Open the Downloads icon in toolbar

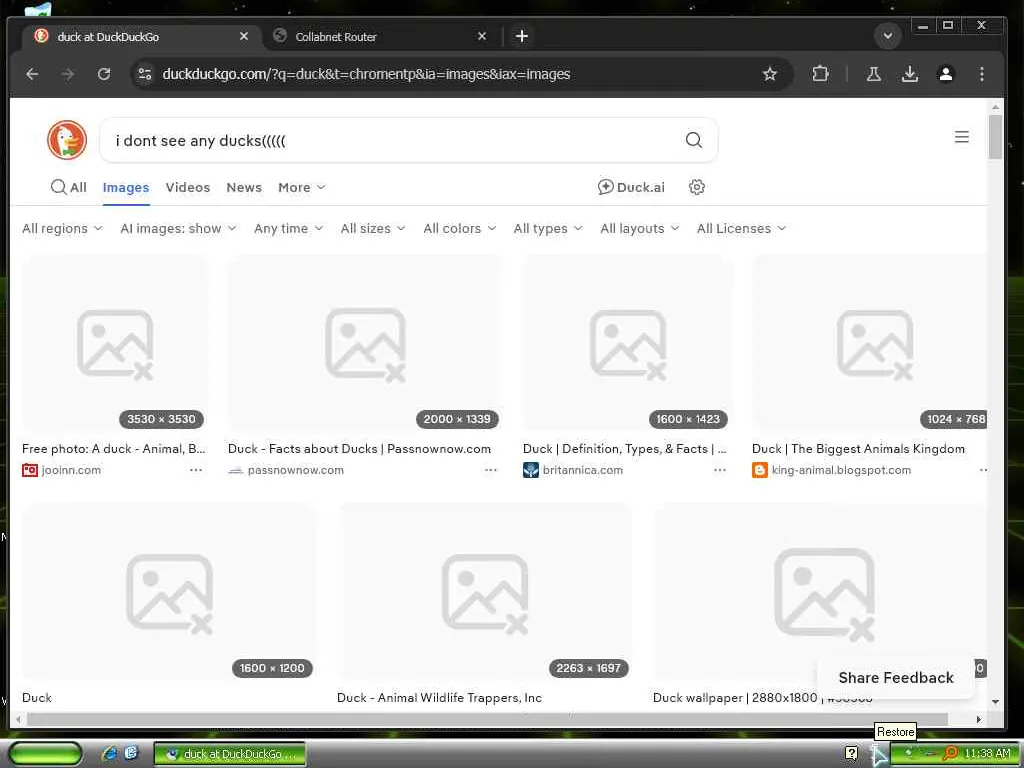910,74
